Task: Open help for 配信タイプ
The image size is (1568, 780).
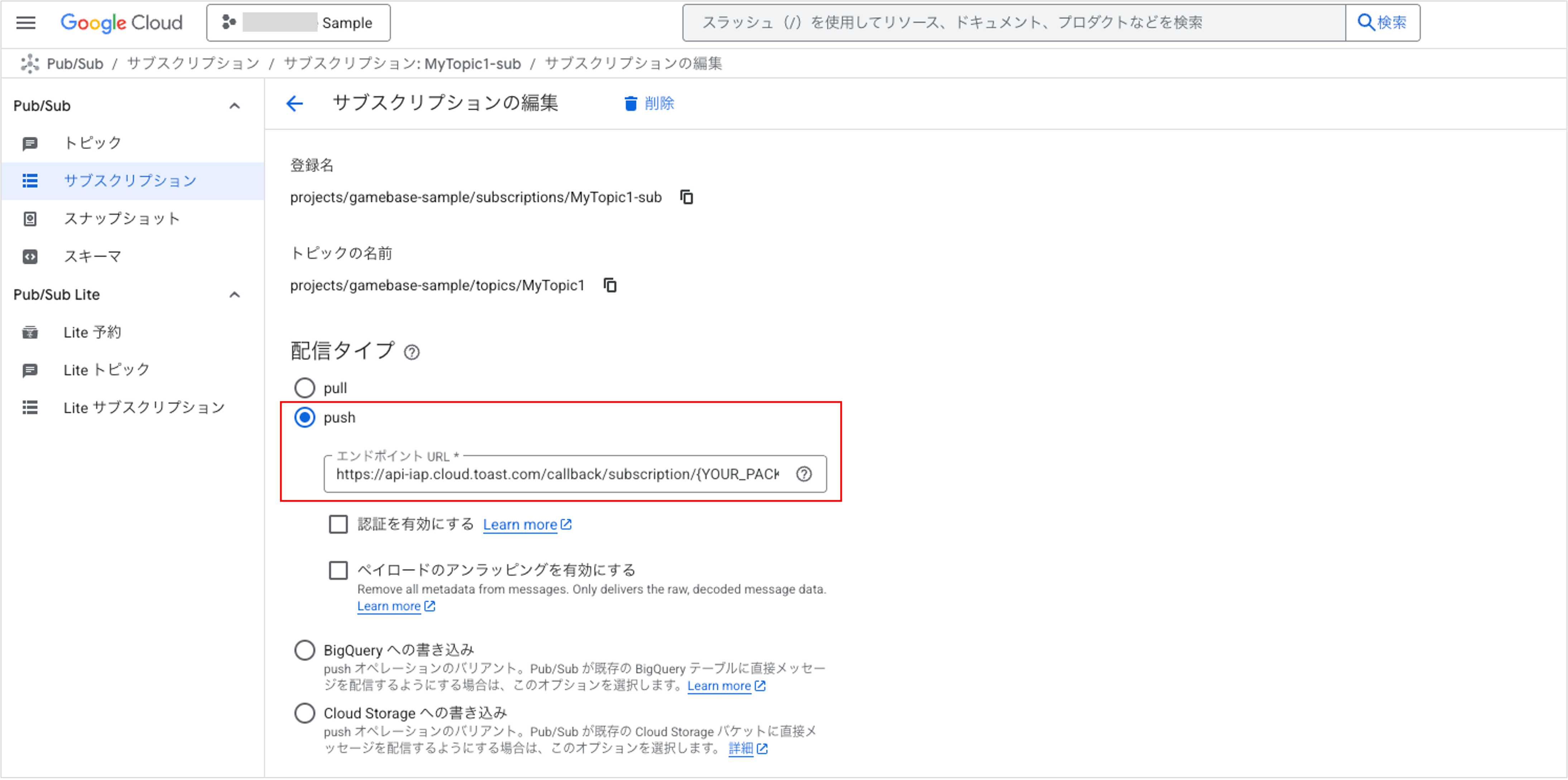Action: (412, 353)
